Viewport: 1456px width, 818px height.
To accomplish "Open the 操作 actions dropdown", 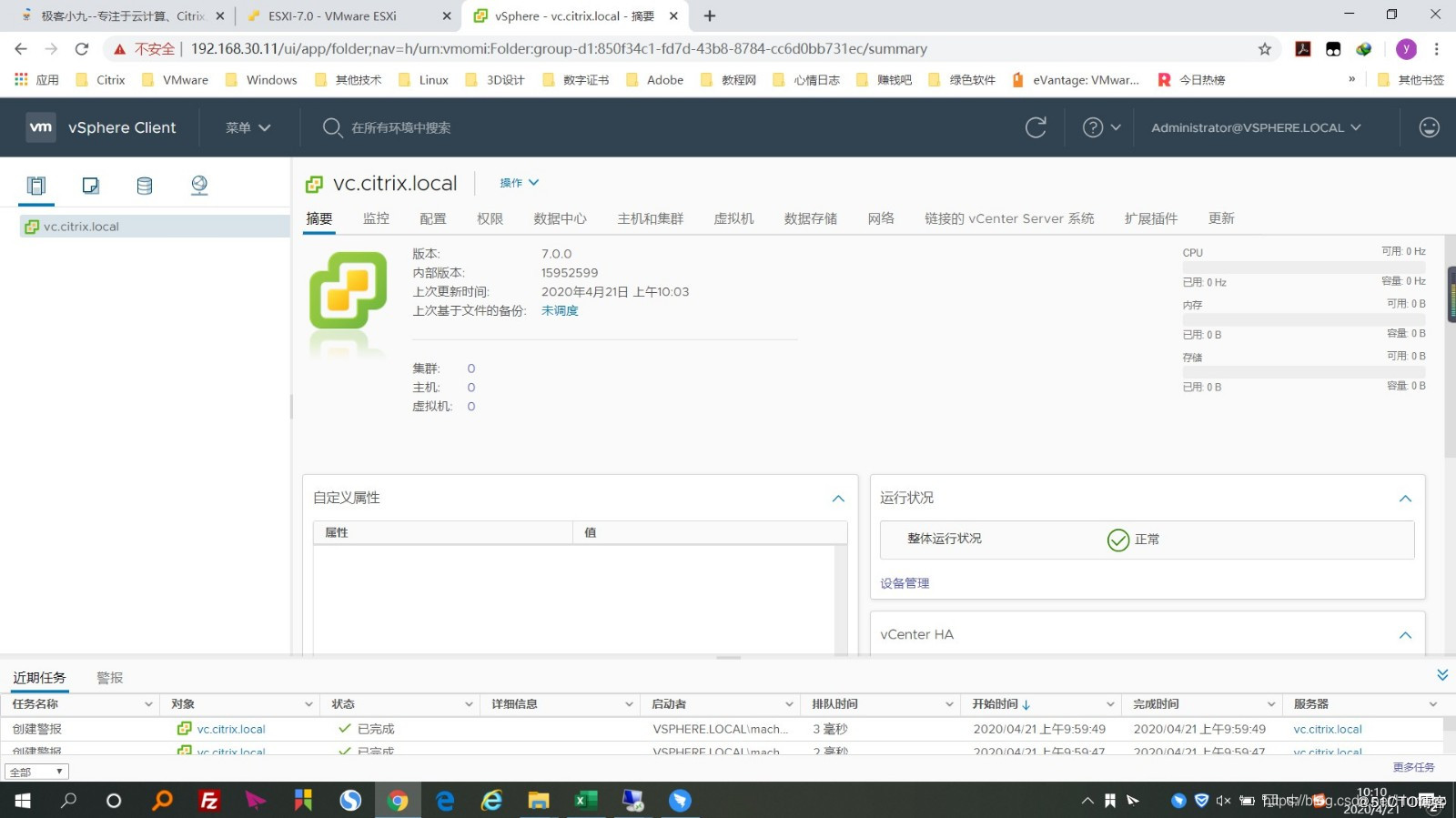I will click(520, 183).
